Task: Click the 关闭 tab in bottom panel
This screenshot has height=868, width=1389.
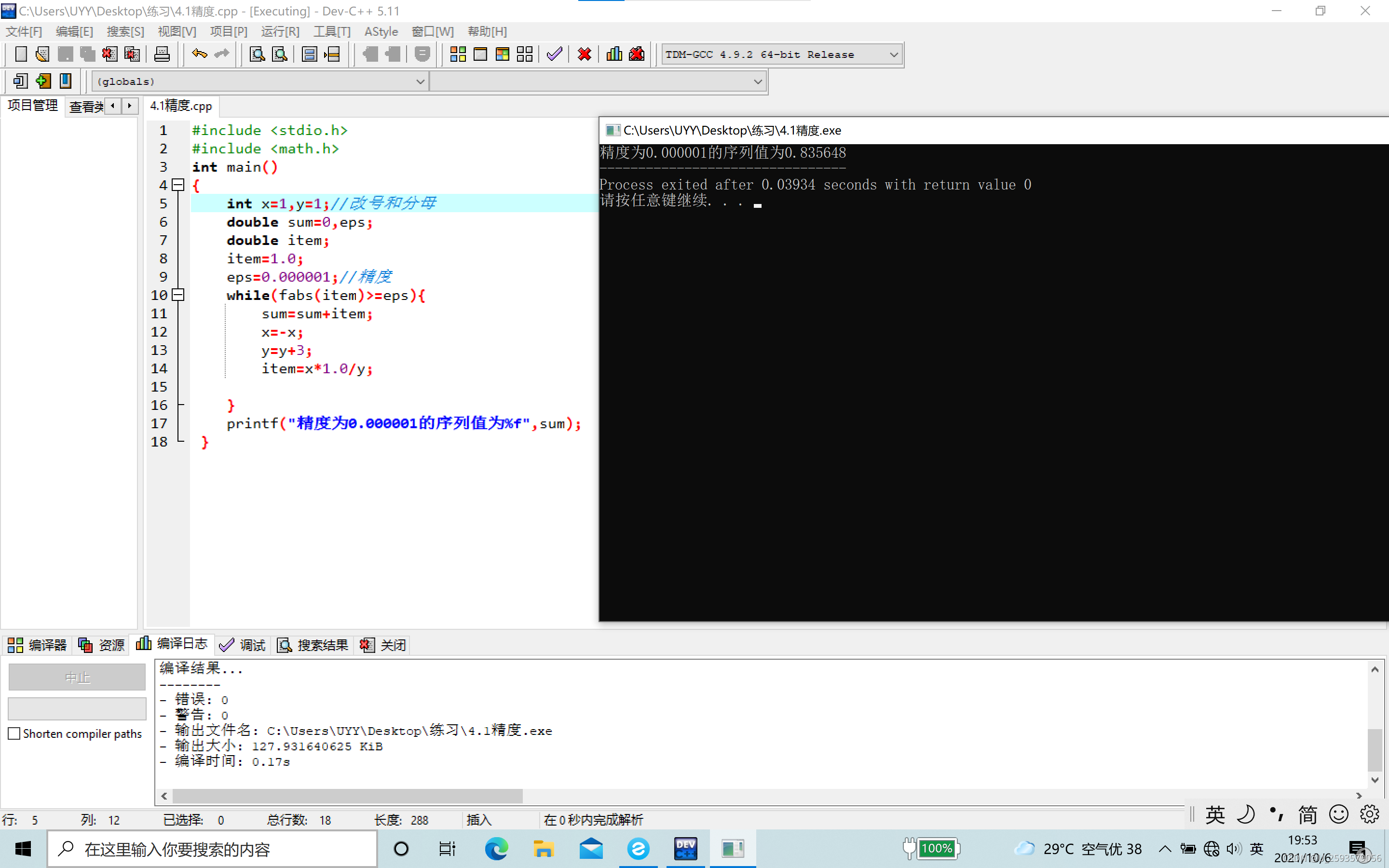Action: pos(383,645)
